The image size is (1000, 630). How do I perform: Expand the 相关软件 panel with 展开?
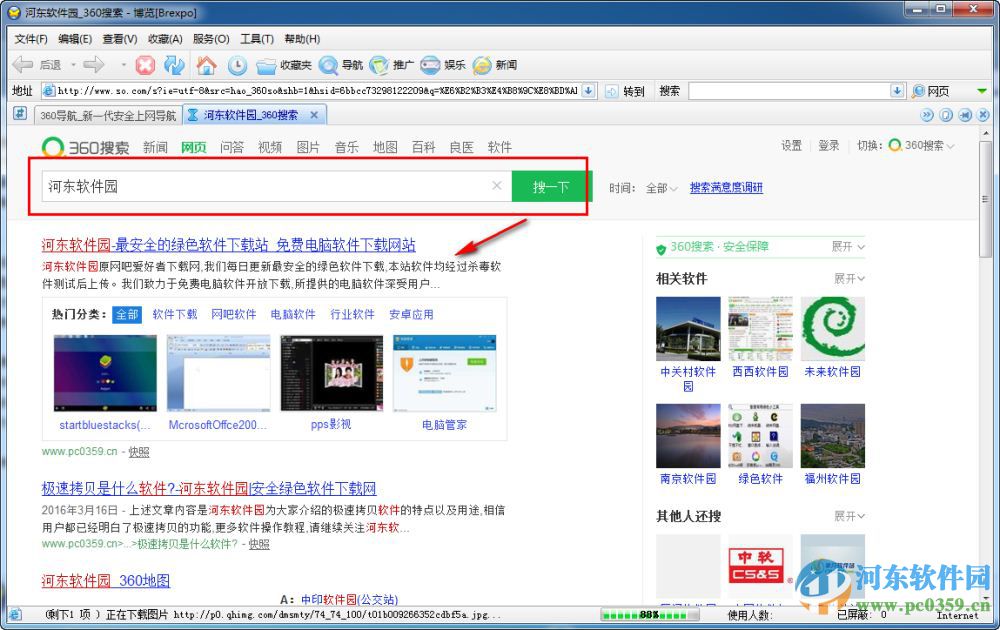pos(847,278)
